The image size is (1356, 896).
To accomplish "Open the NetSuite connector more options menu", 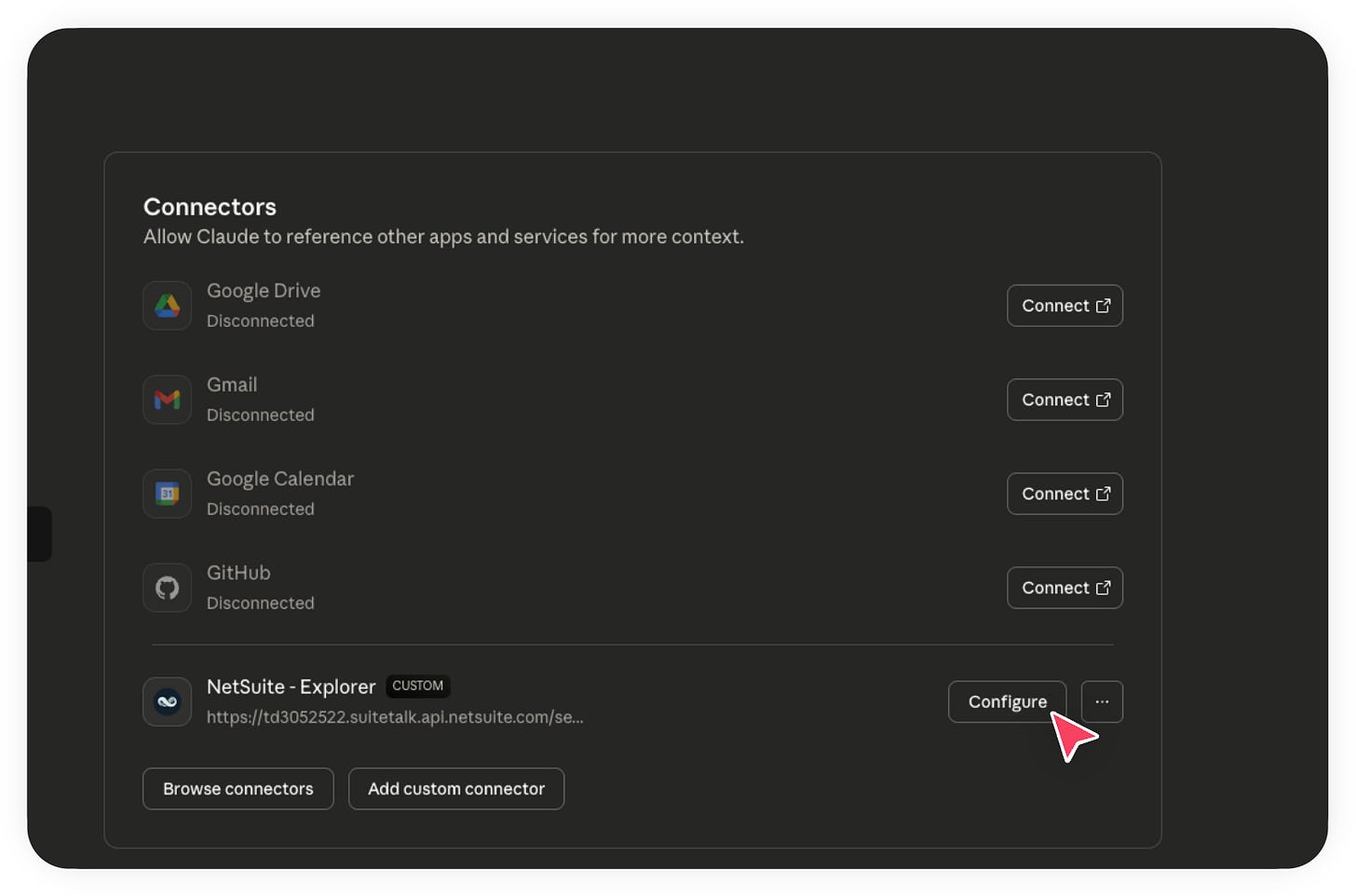I will pyautogui.click(x=1102, y=701).
